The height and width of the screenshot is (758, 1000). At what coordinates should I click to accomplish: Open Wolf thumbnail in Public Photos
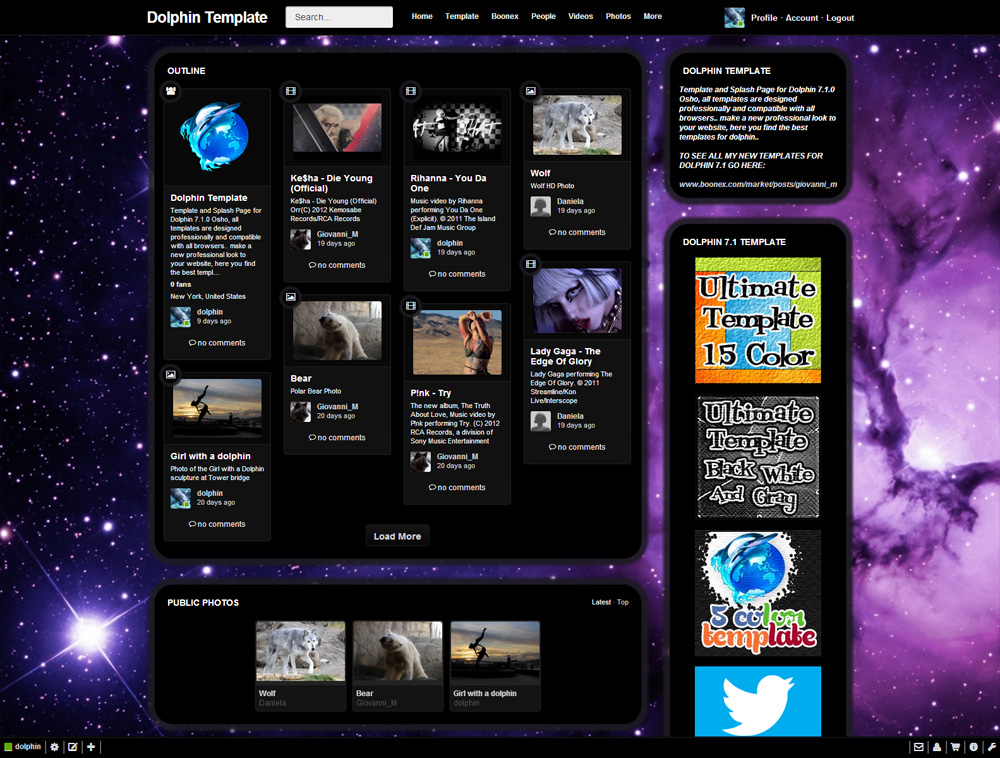click(300, 652)
